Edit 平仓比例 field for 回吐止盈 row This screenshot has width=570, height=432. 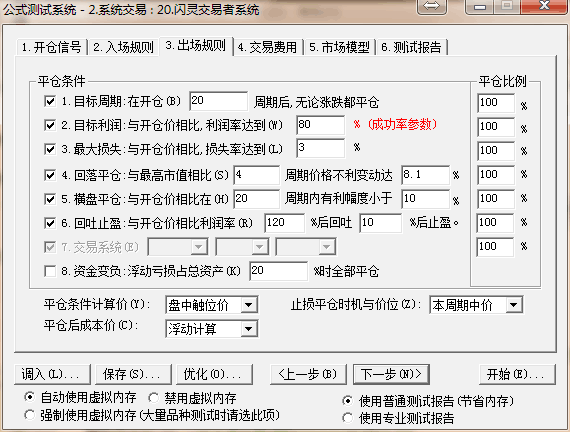[x=495, y=223]
